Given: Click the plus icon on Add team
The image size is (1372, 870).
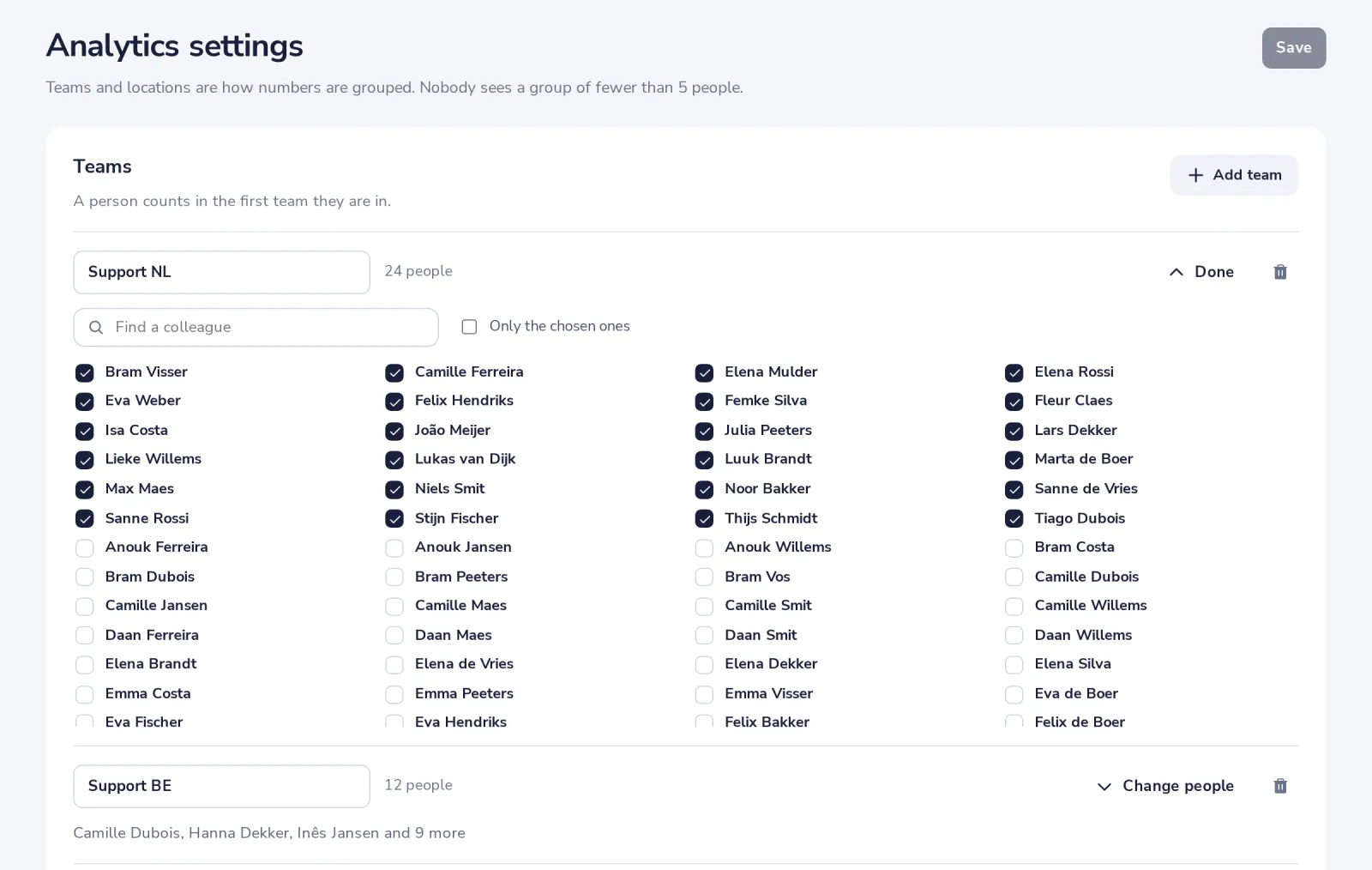Looking at the screenshot, I should 1195,175.
